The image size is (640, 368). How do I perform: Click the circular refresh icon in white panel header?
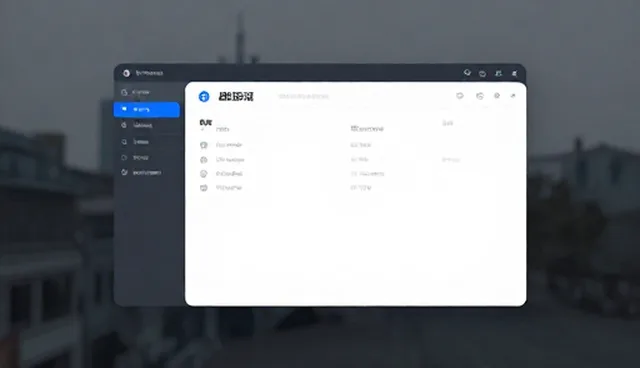click(480, 96)
